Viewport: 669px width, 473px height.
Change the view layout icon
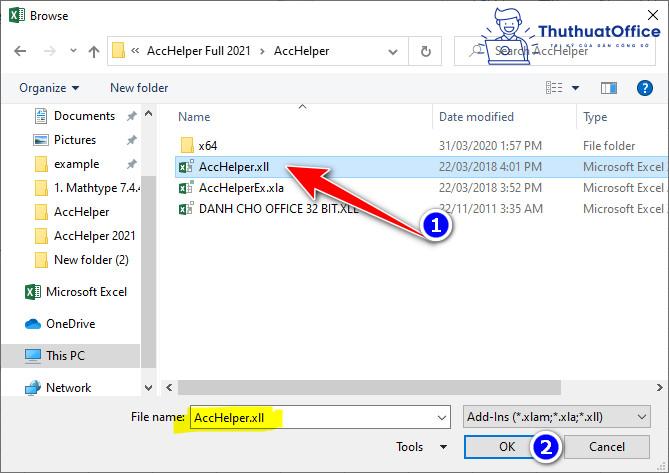coord(554,88)
